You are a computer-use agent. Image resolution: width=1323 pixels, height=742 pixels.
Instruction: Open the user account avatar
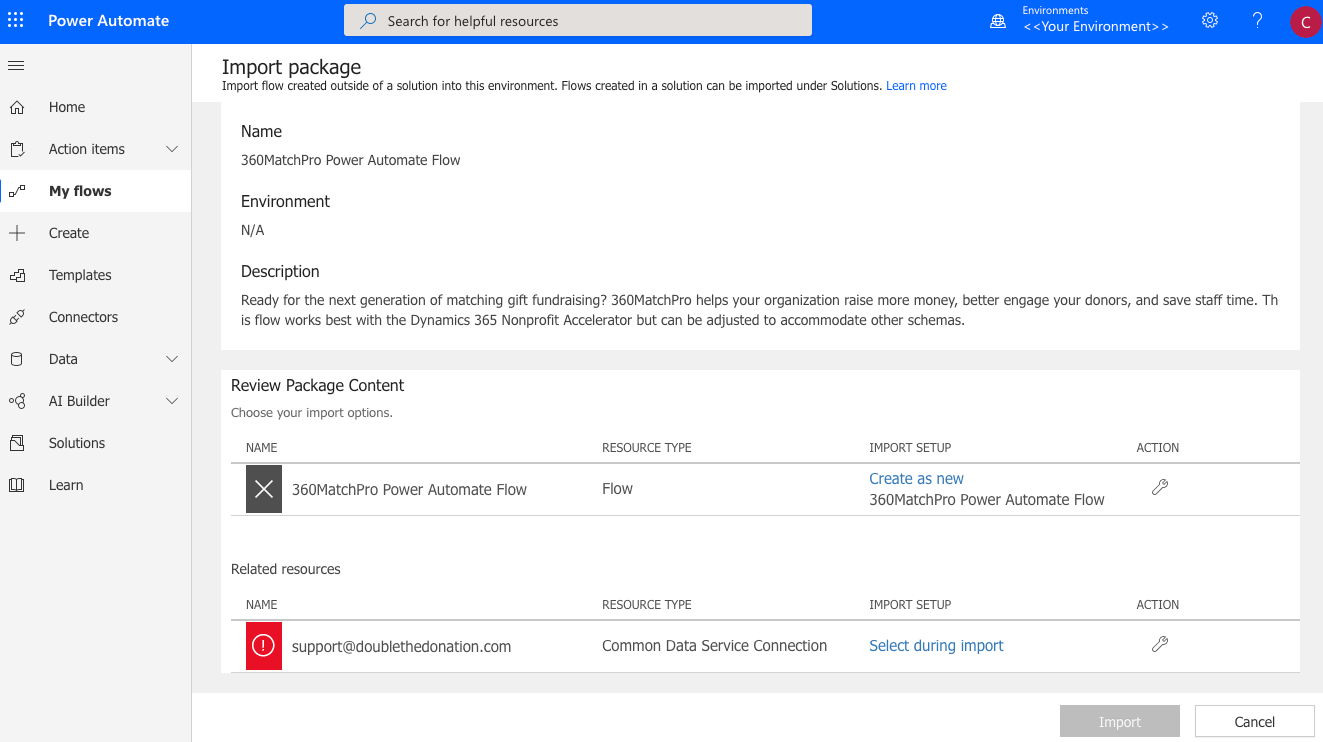tap(1305, 22)
